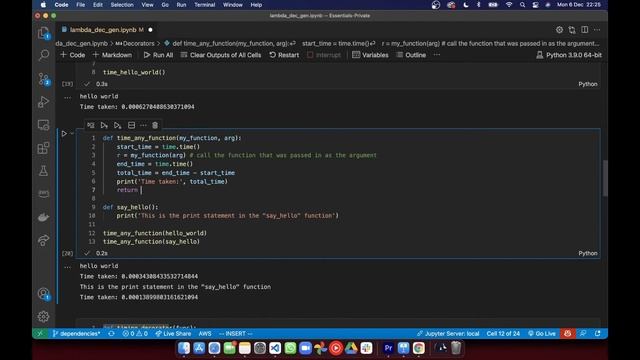The height and width of the screenshot is (360, 640).
Task: Click the feedback icon in status bar
Action: [583, 333]
